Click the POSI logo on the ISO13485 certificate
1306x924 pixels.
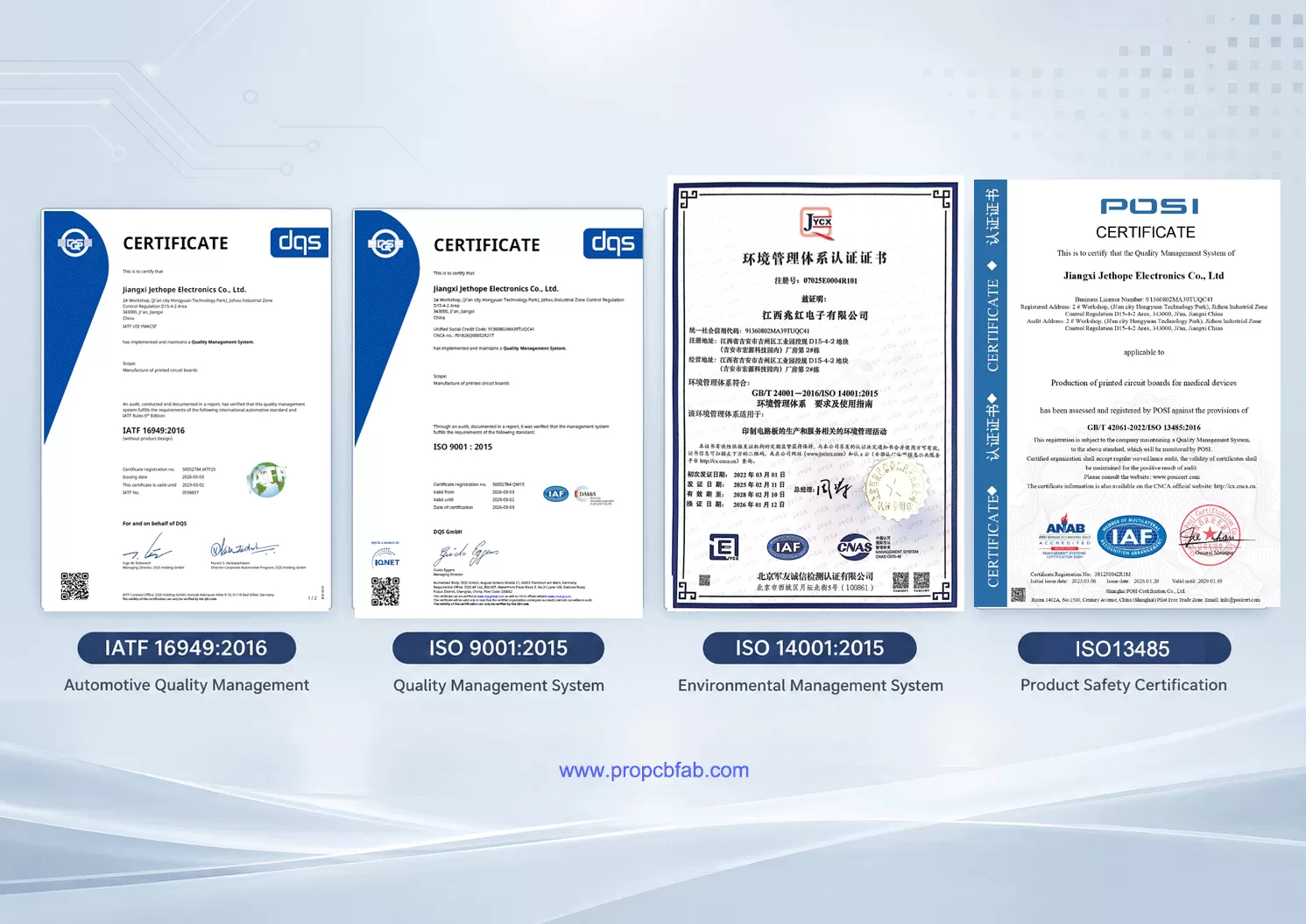[1149, 206]
